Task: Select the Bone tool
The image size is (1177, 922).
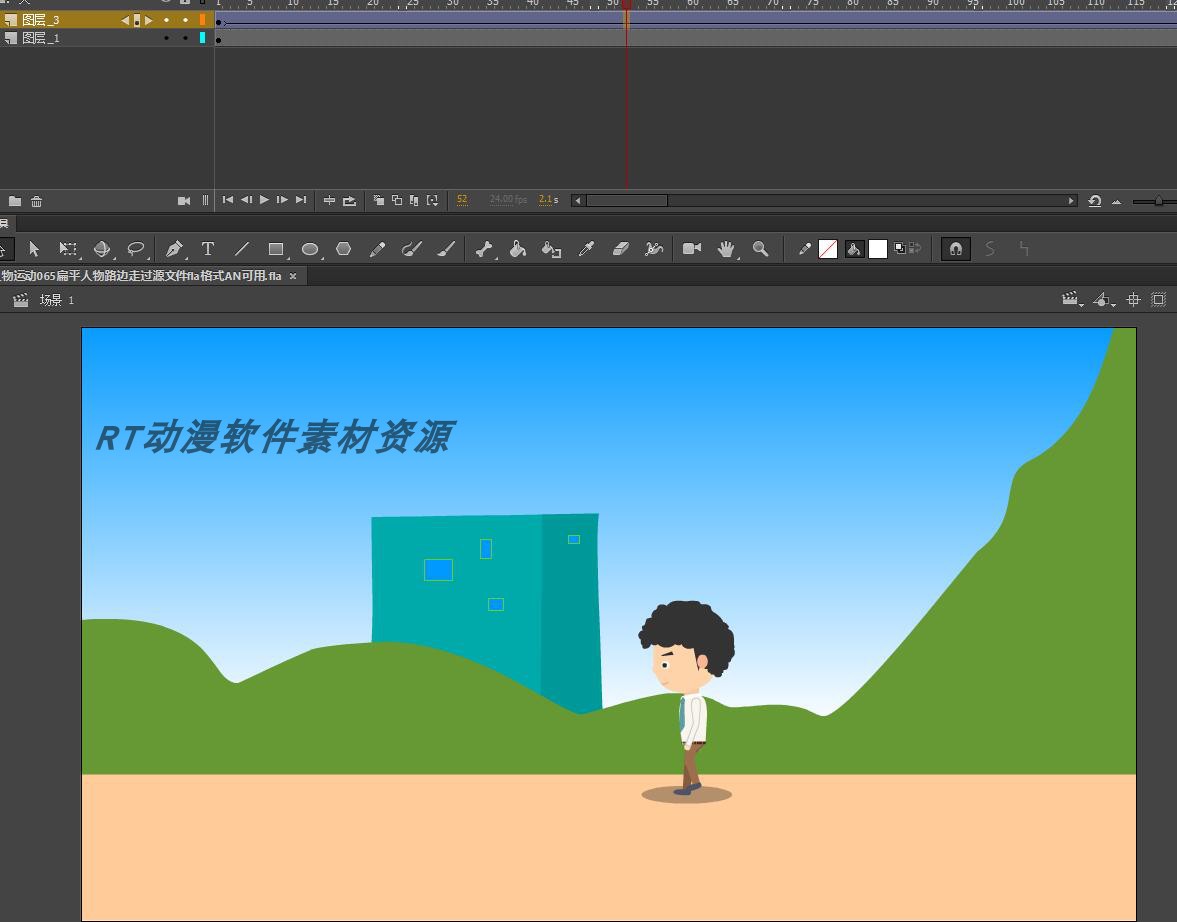Action: (484, 249)
